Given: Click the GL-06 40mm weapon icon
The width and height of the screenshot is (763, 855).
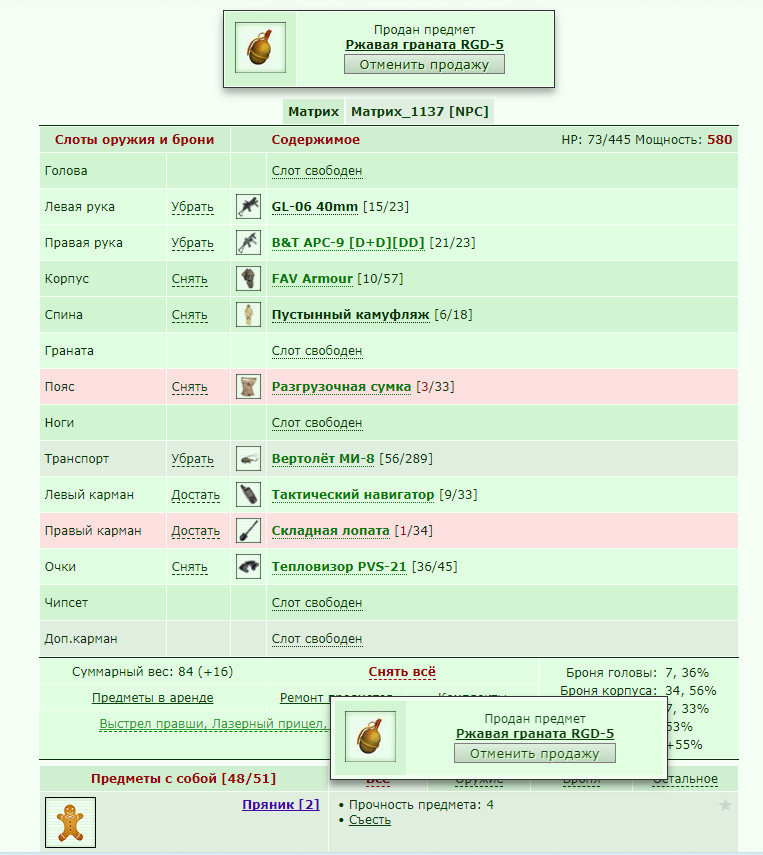Looking at the screenshot, I should click(248, 207).
